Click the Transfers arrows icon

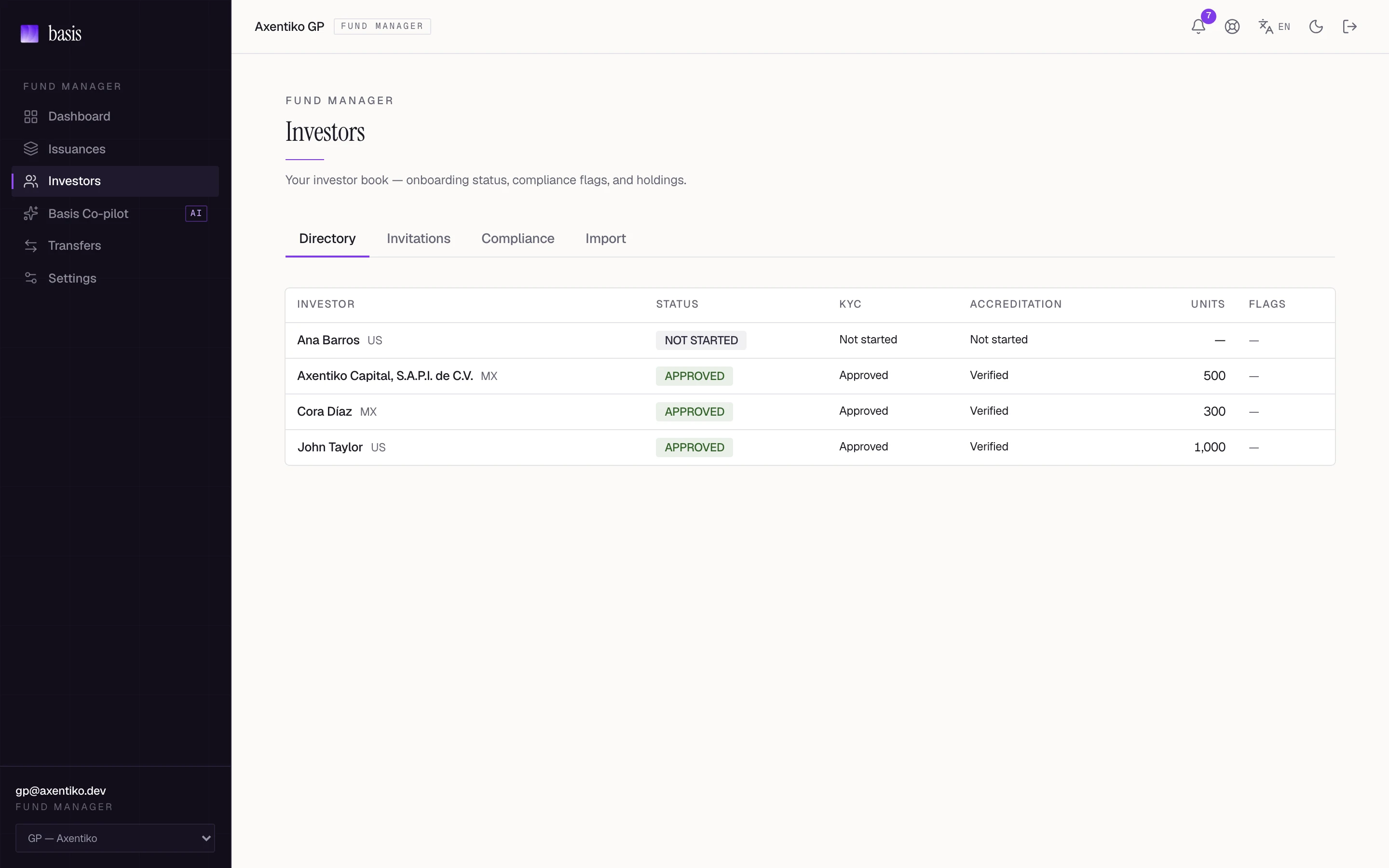31,246
